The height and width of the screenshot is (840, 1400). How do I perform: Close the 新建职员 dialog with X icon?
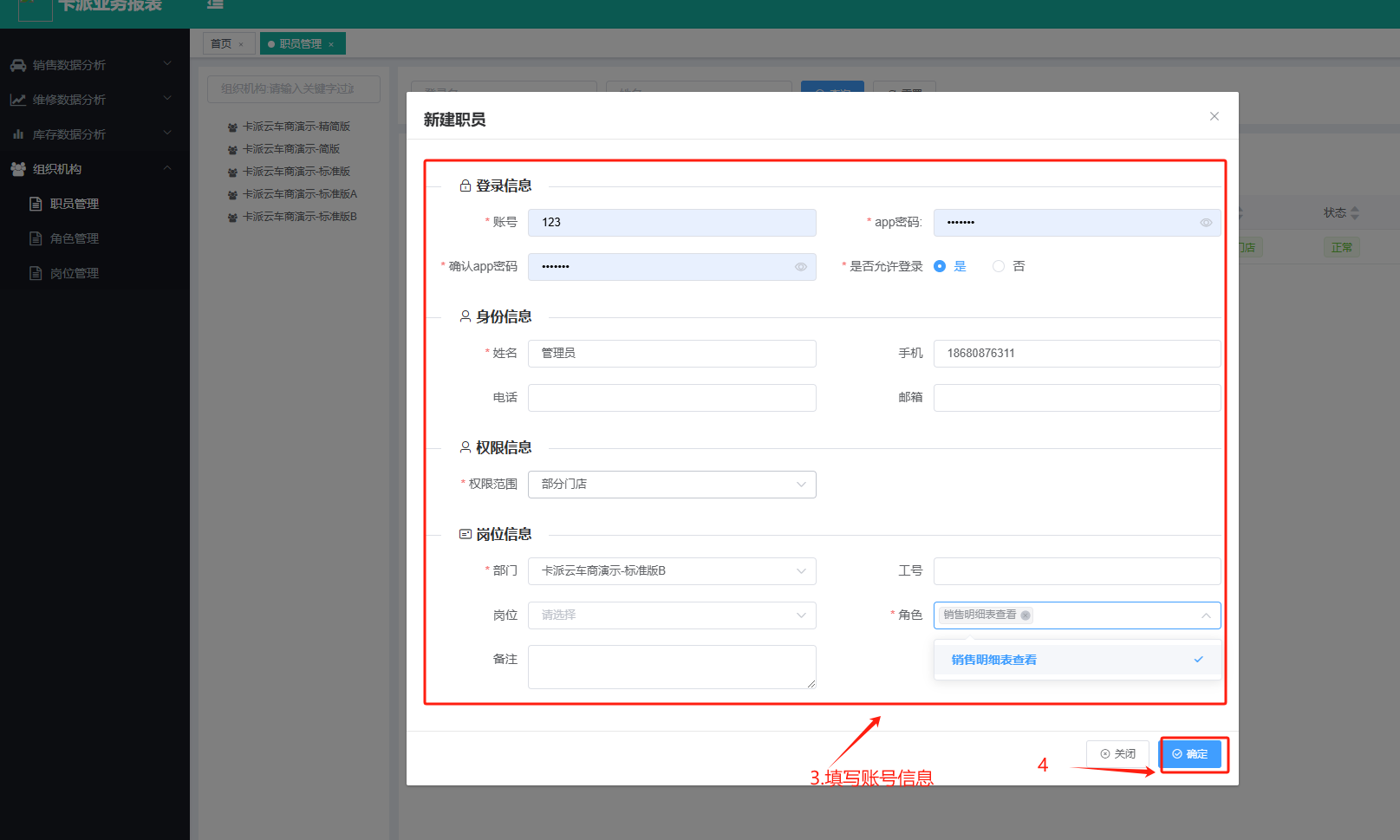tap(1214, 116)
